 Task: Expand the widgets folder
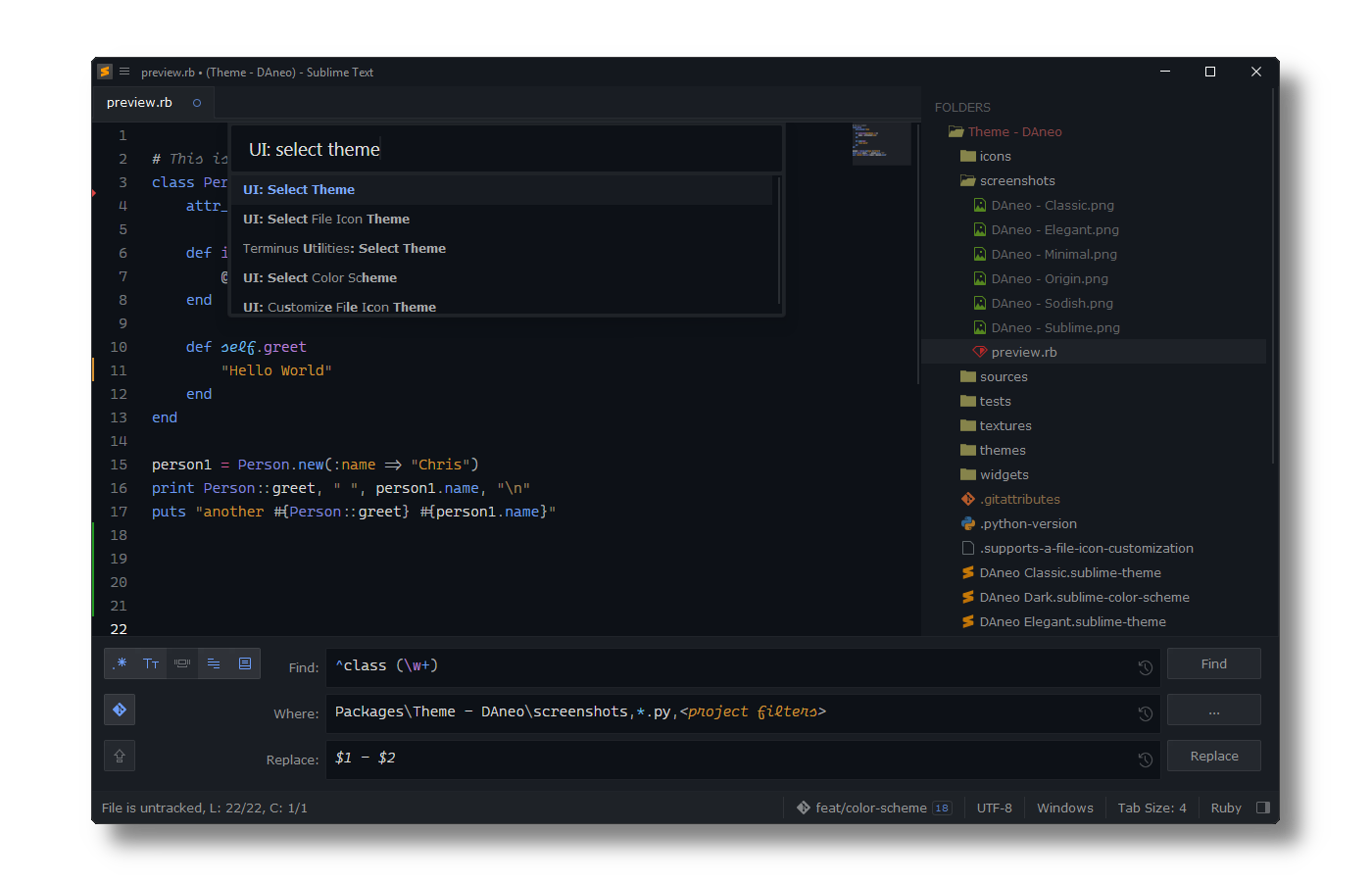tap(968, 475)
